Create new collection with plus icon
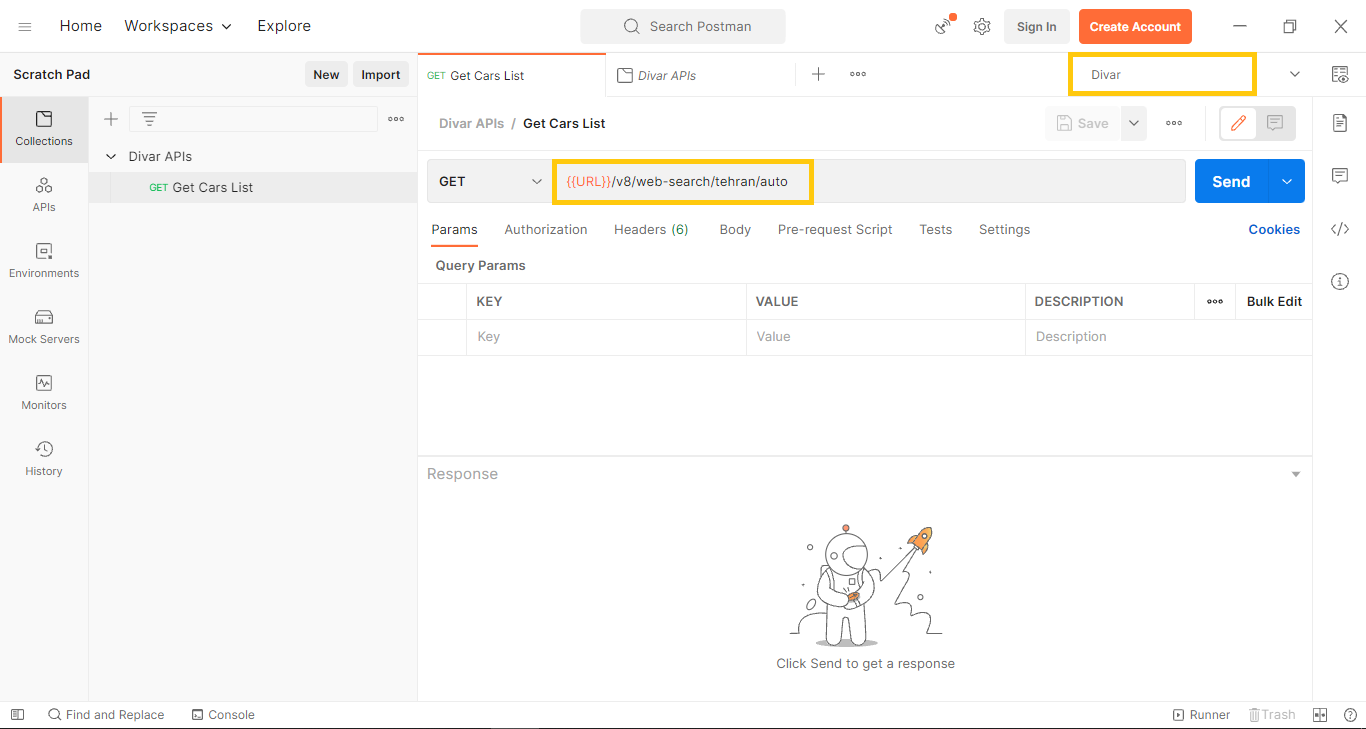1366x729 pixels. [x=111, y=119]
